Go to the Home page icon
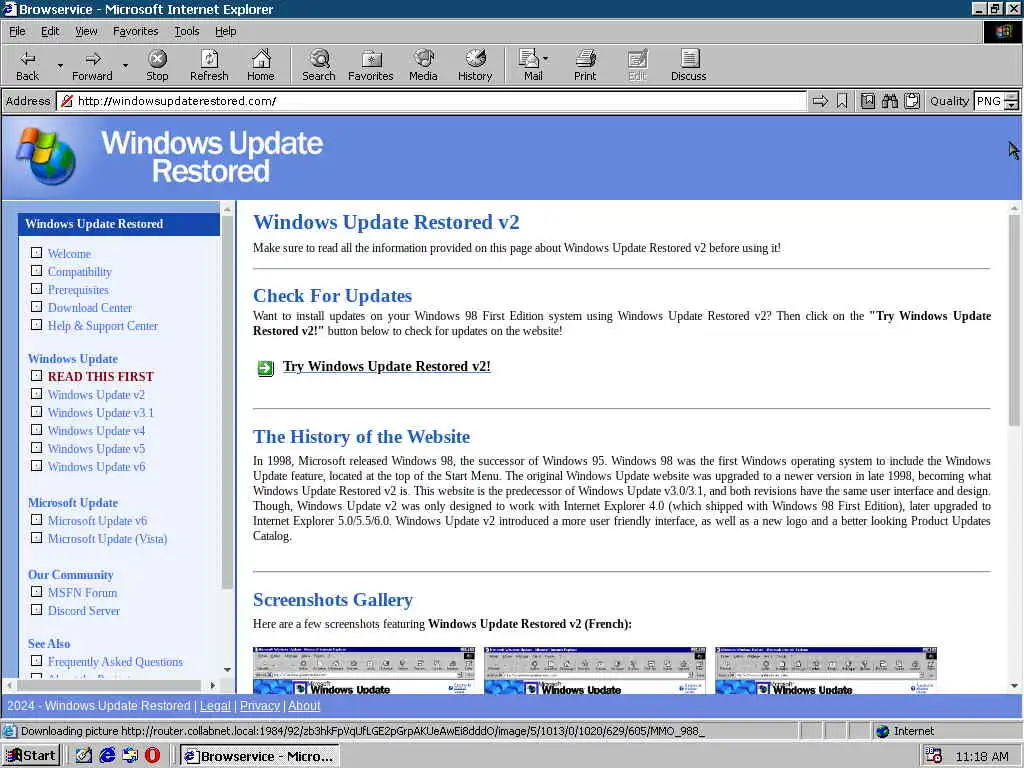 (261, 65)
